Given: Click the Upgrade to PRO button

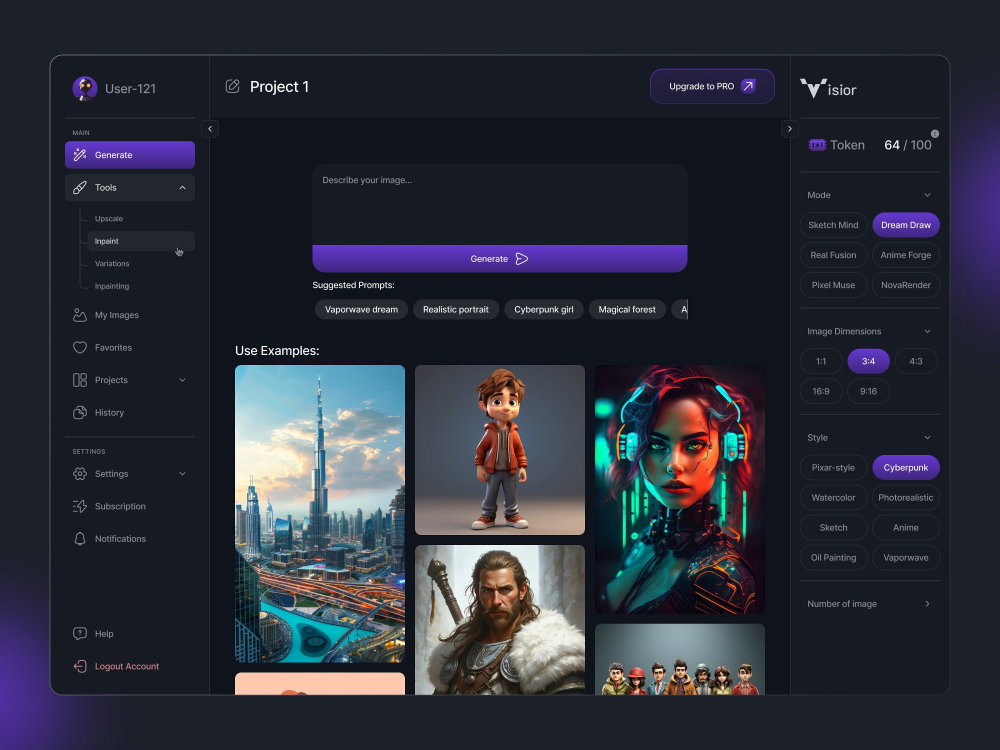Looking at the screenshot, I should pos(712,86).
